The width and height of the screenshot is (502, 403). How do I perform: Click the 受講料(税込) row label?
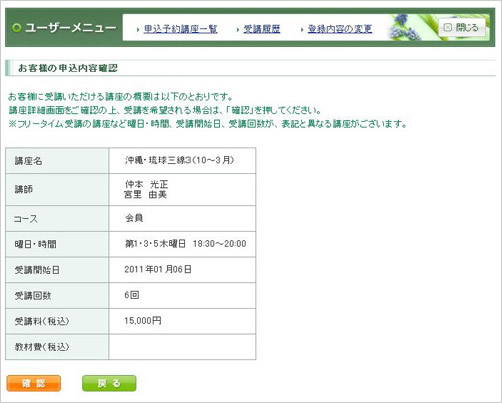tap(42, 321)
